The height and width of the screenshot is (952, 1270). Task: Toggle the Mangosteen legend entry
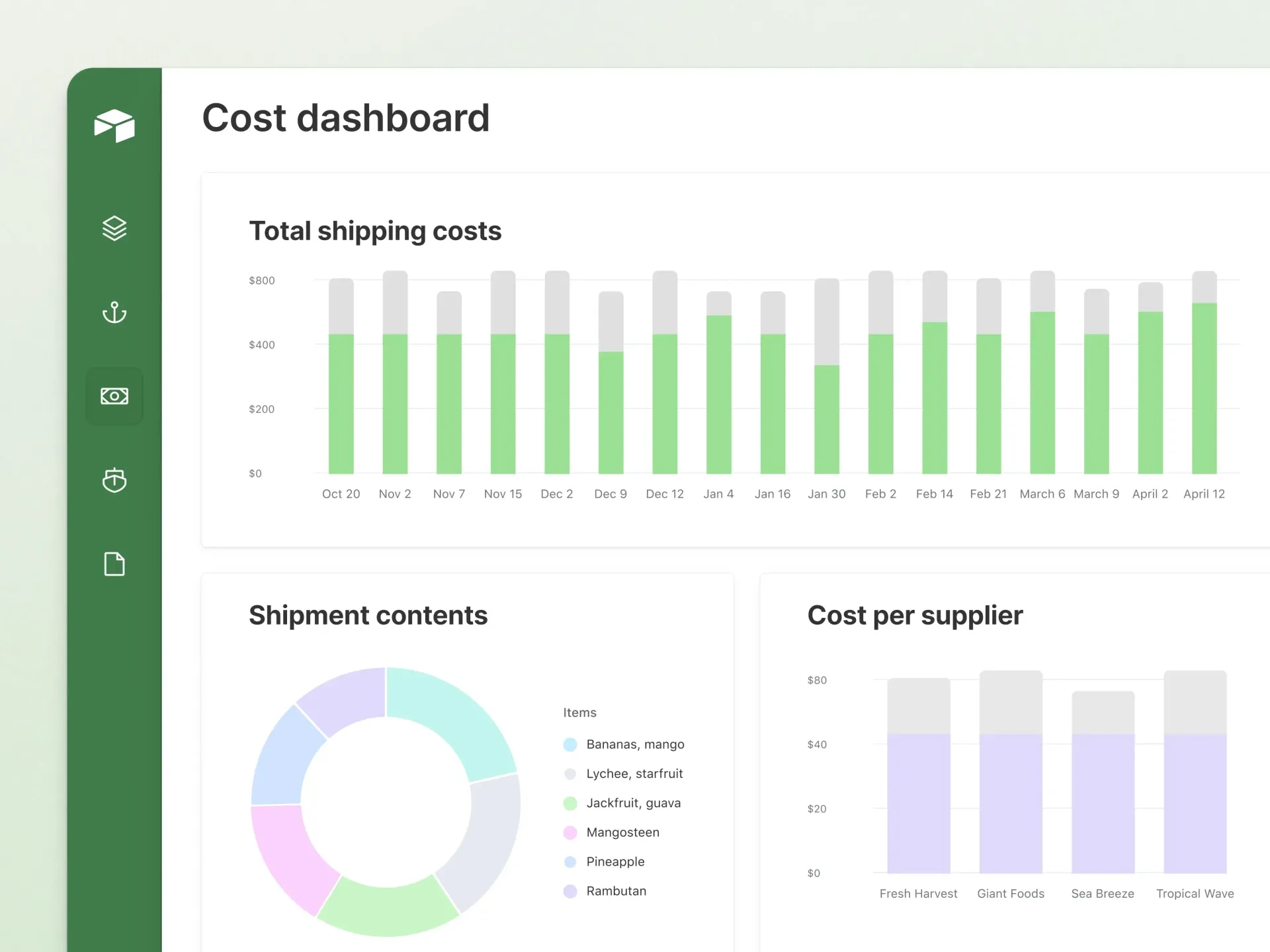(622, 832)
